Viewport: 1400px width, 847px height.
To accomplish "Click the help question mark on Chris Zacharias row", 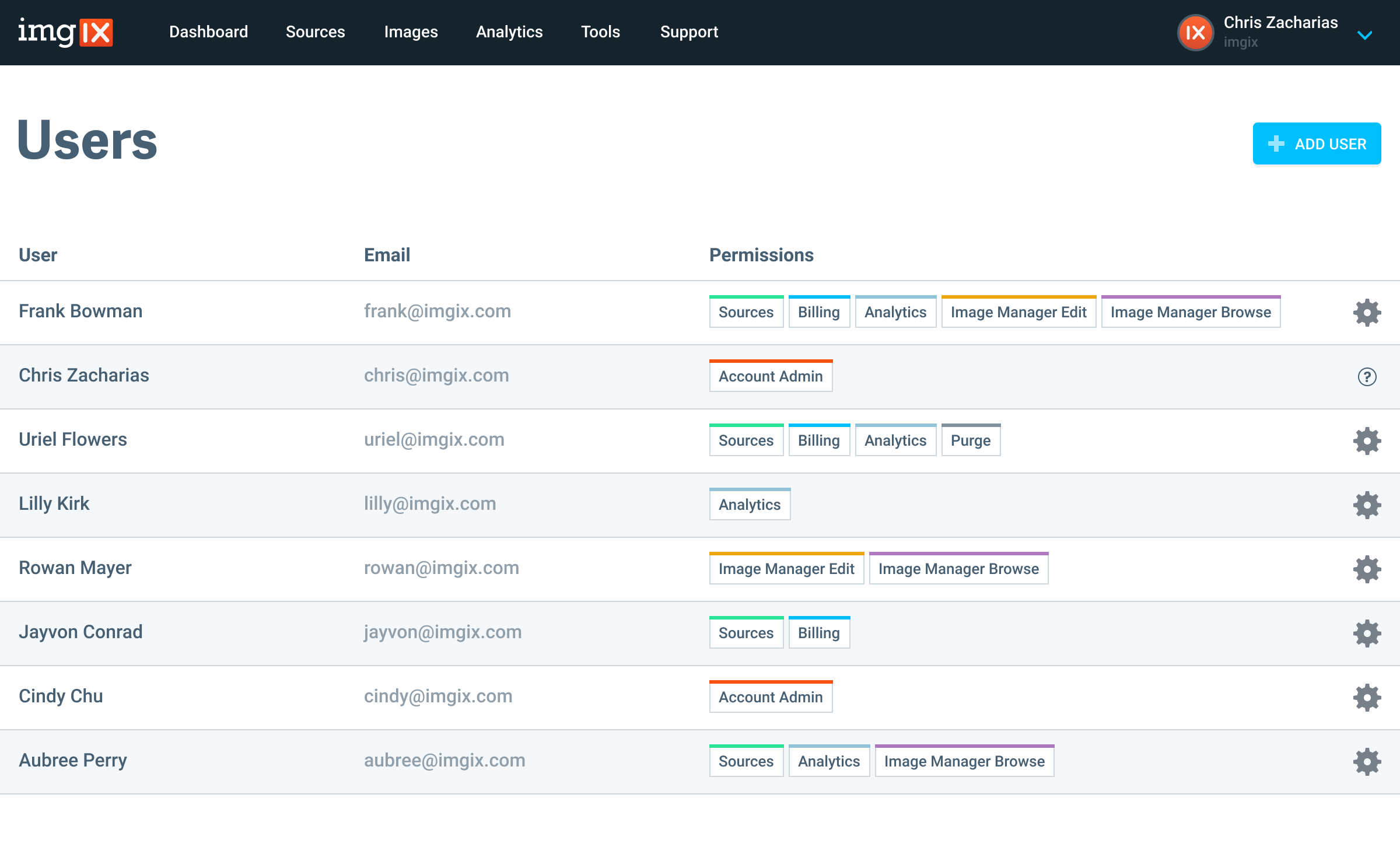I will pos(1367,376).
